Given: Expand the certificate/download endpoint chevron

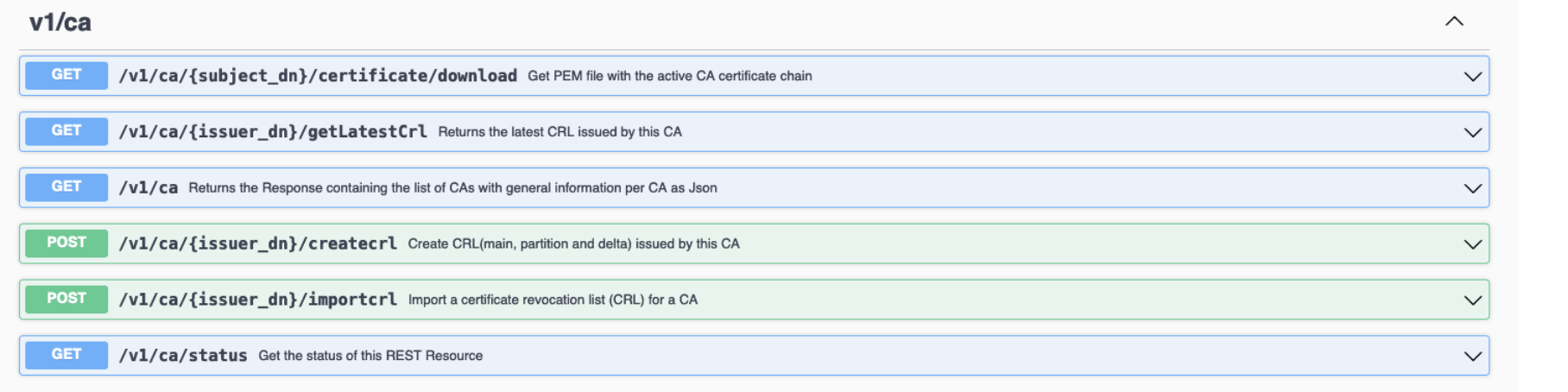Looking at the screenshot, I should point(1472,77).
